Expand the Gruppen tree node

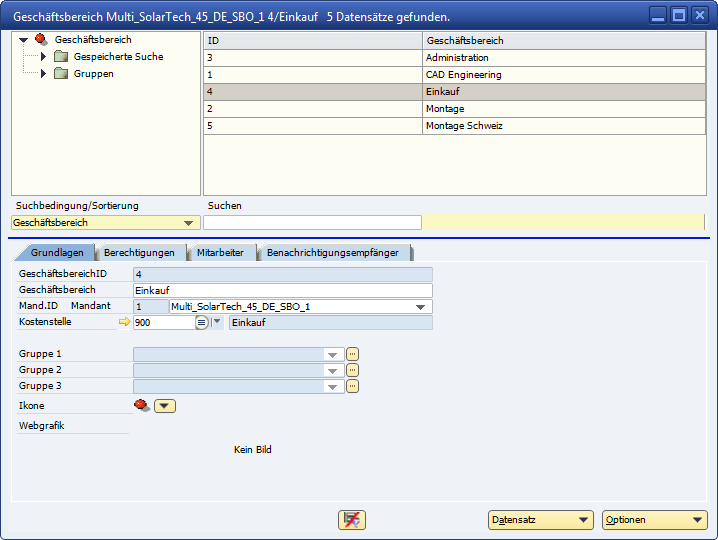[43, 74]
